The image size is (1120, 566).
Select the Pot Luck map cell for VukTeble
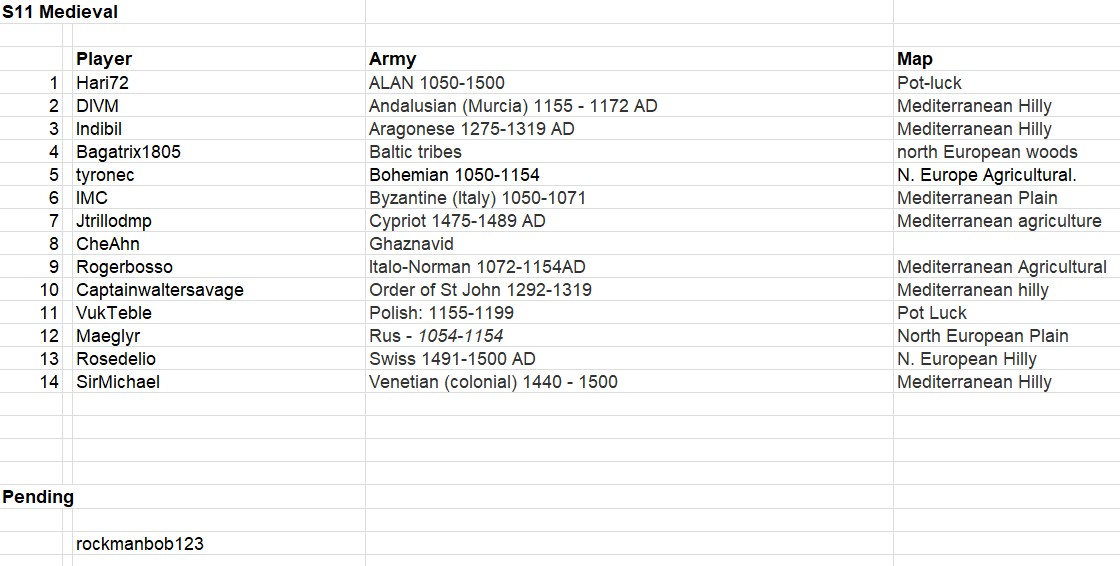pyautogui.click(x=1006, y=312)
